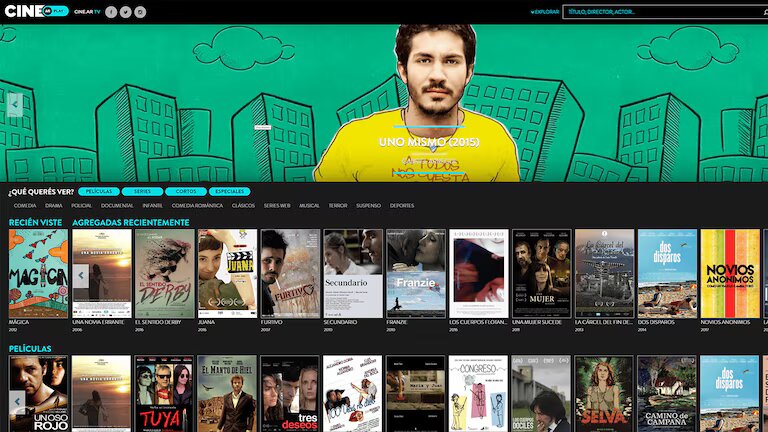The width and height of the screenshot is (768, 432).
Task: Expand the Explorar dropdown
Action: pos(545,12)
